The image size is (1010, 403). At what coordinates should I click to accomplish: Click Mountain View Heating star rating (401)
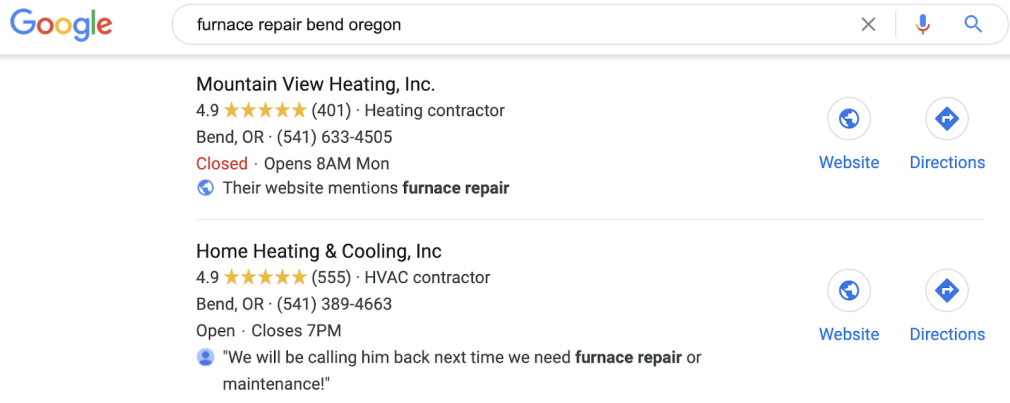tap(274, 111)
